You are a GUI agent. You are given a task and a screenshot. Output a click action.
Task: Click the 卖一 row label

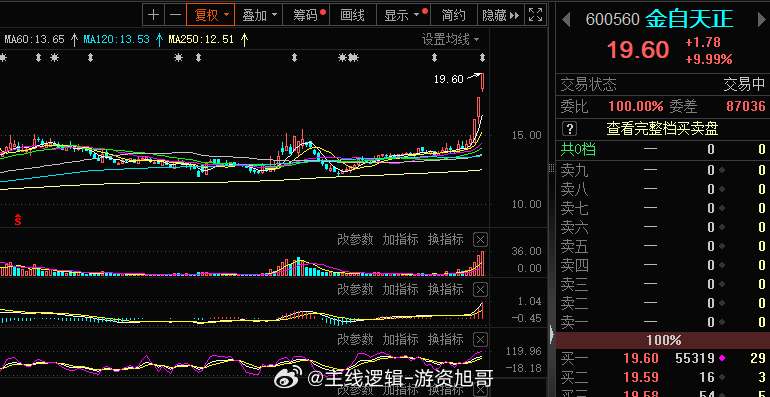[x=575, y=322]
